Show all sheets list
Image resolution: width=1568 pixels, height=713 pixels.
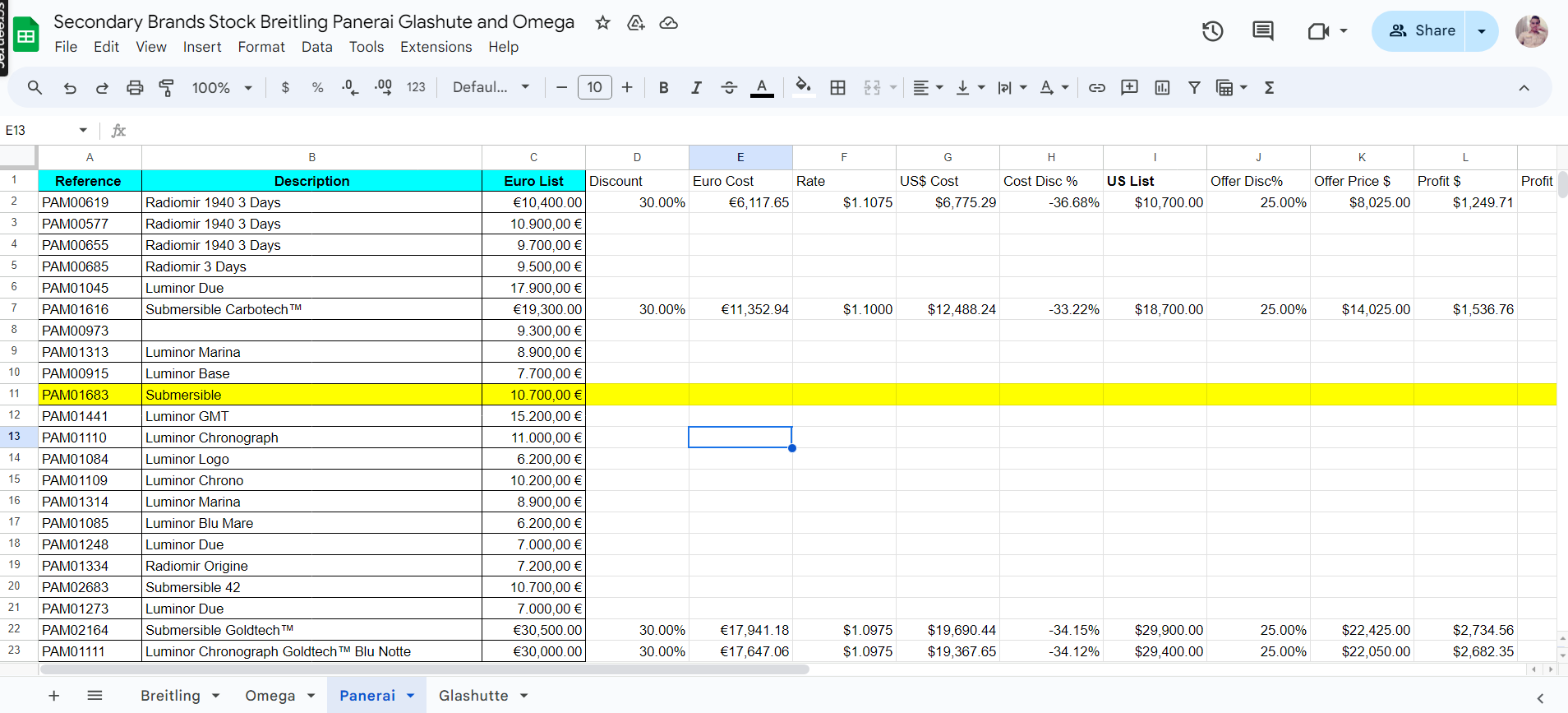(95, 696)
